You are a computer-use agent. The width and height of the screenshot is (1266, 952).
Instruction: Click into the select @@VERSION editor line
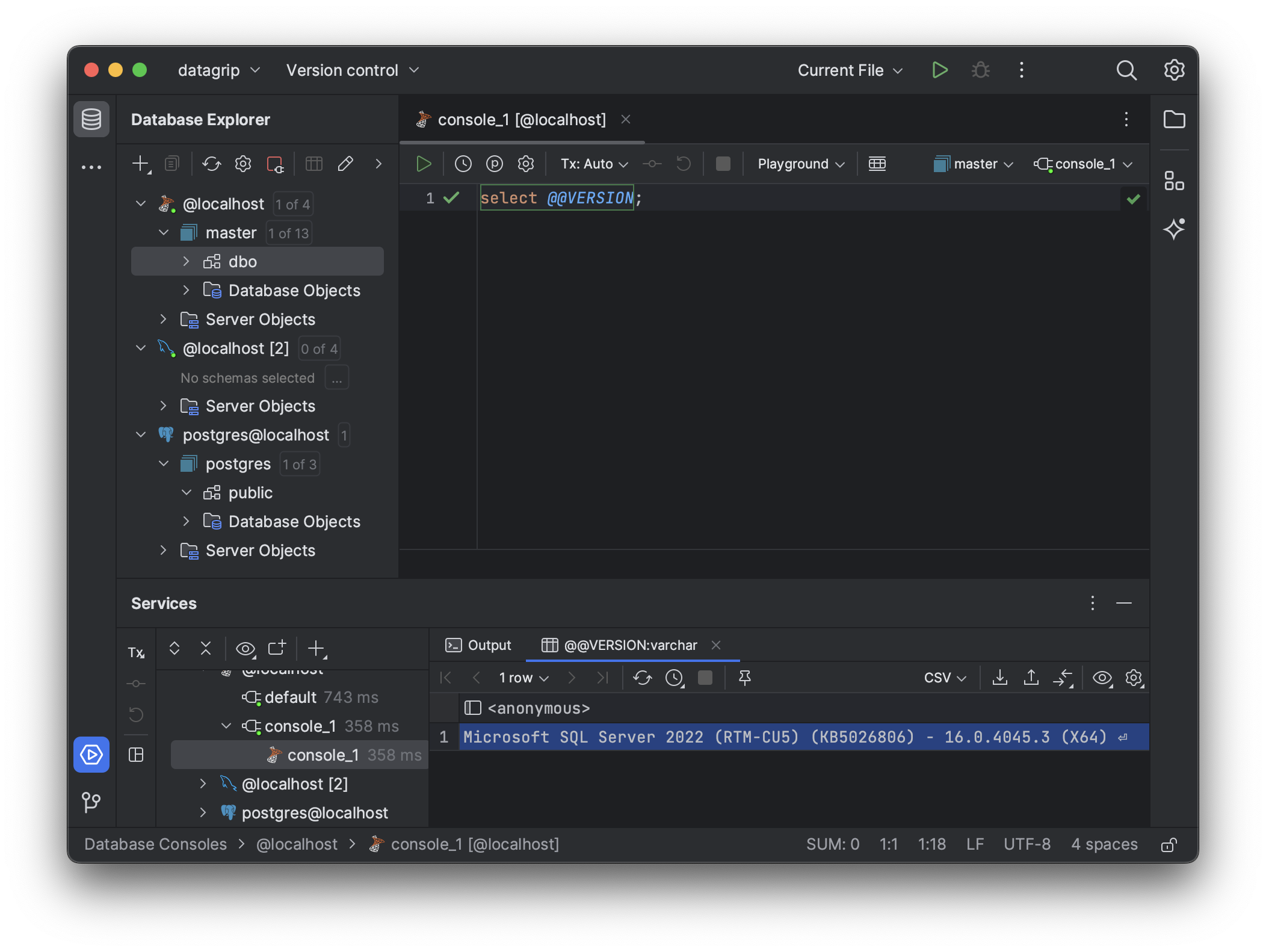(561, 198)
